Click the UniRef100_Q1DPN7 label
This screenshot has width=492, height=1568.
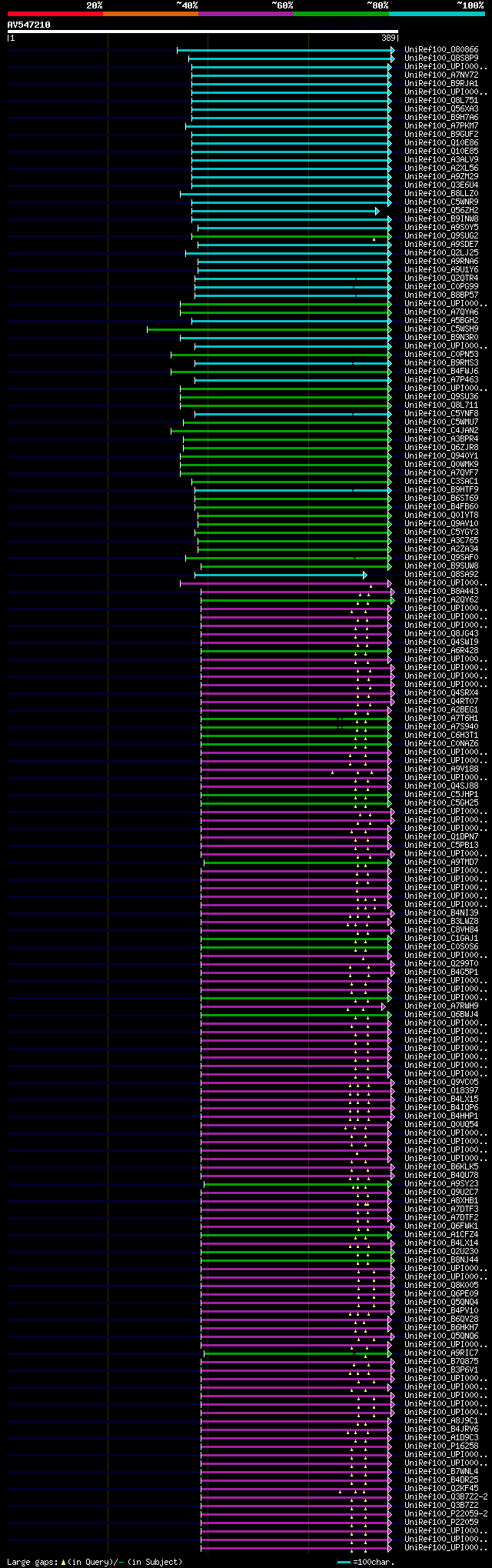tap(441, 837)
